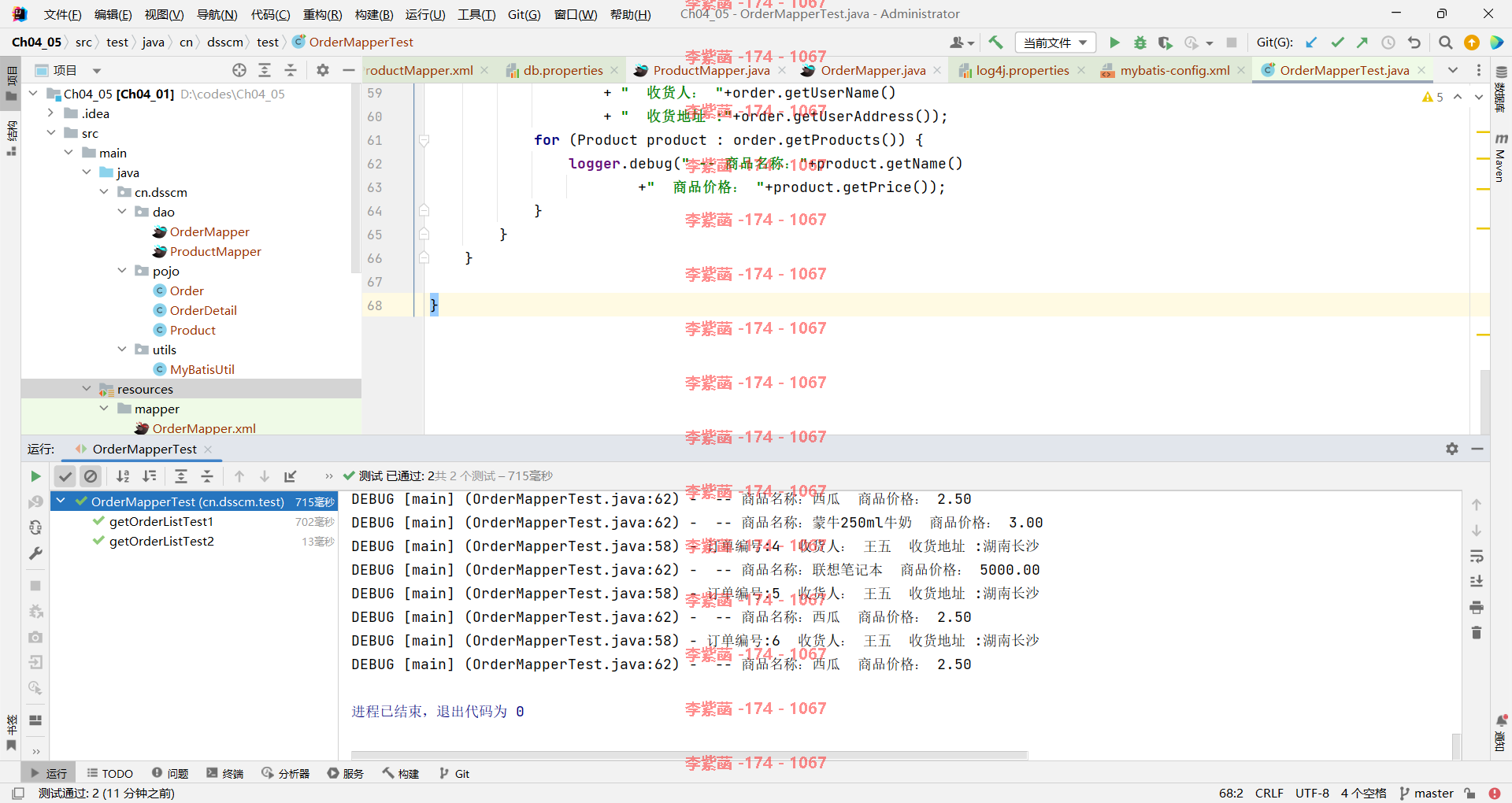
Task: Collapse the utils package
Action: pyautogui.click(x=122, y=350)
